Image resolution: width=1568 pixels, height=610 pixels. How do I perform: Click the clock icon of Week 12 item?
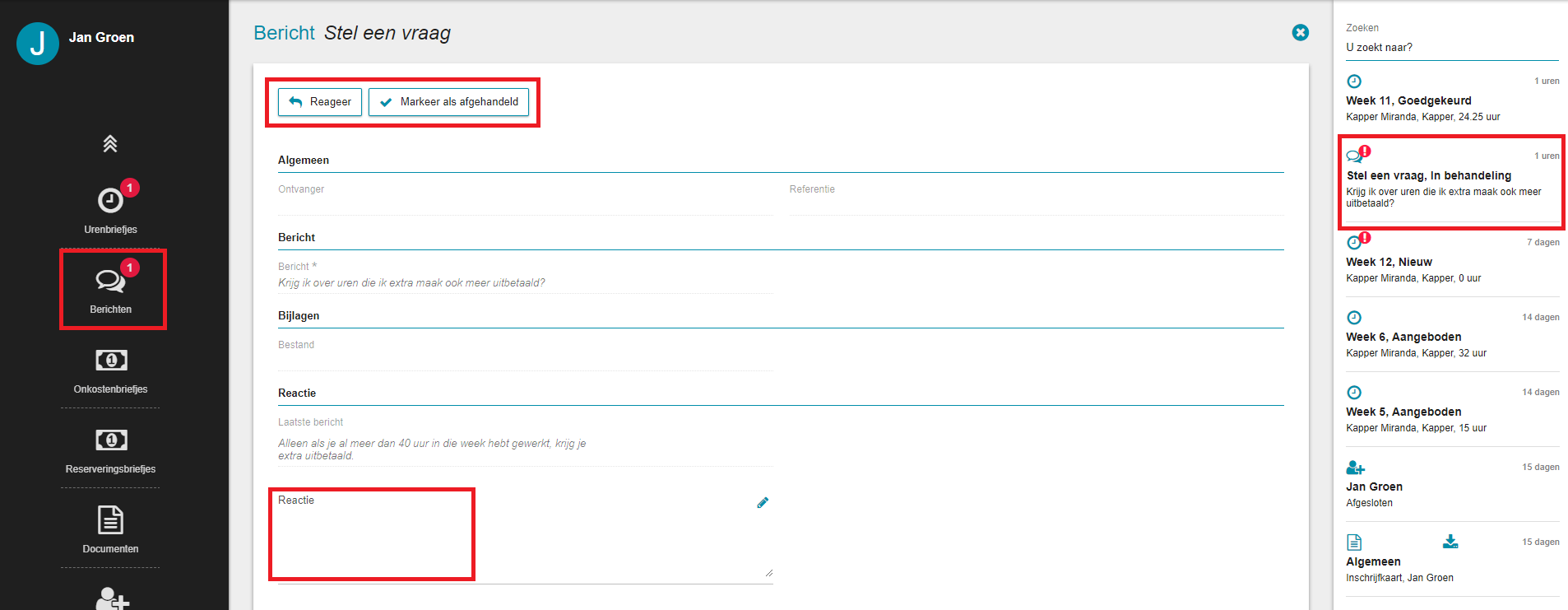(1354, 243)
